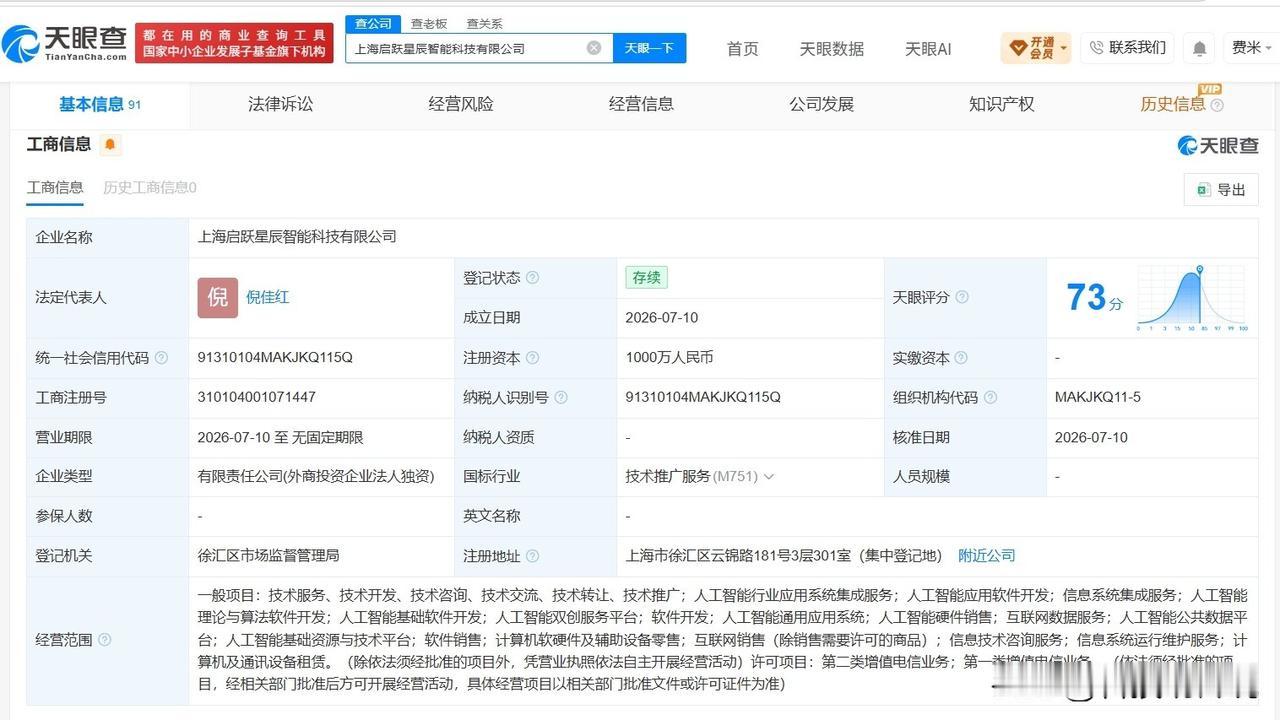Click the 73分 score value
This screenshot has width=1280, height=720.
[1094, 298]
